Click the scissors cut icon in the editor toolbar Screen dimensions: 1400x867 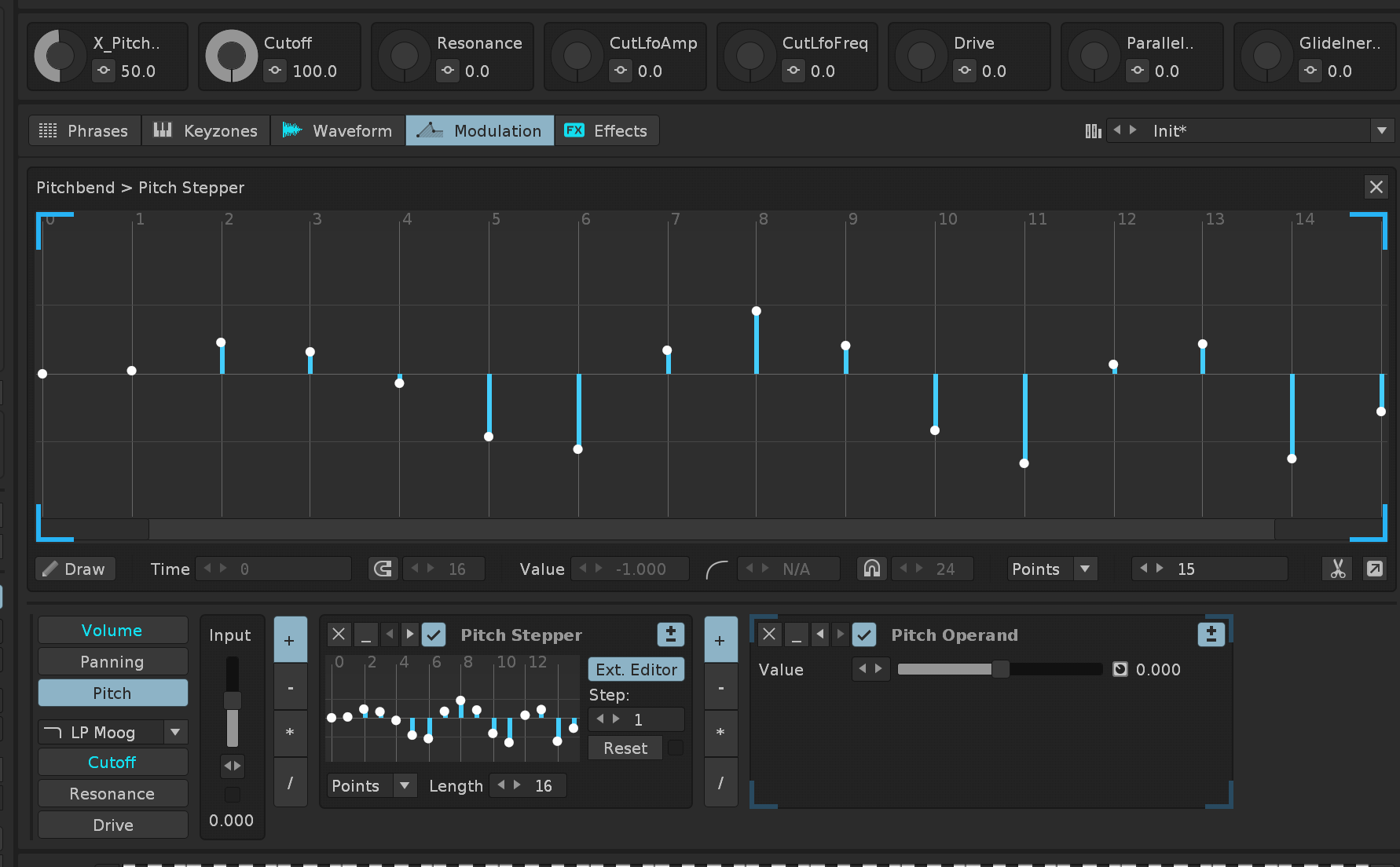(x=1337, y=569)
